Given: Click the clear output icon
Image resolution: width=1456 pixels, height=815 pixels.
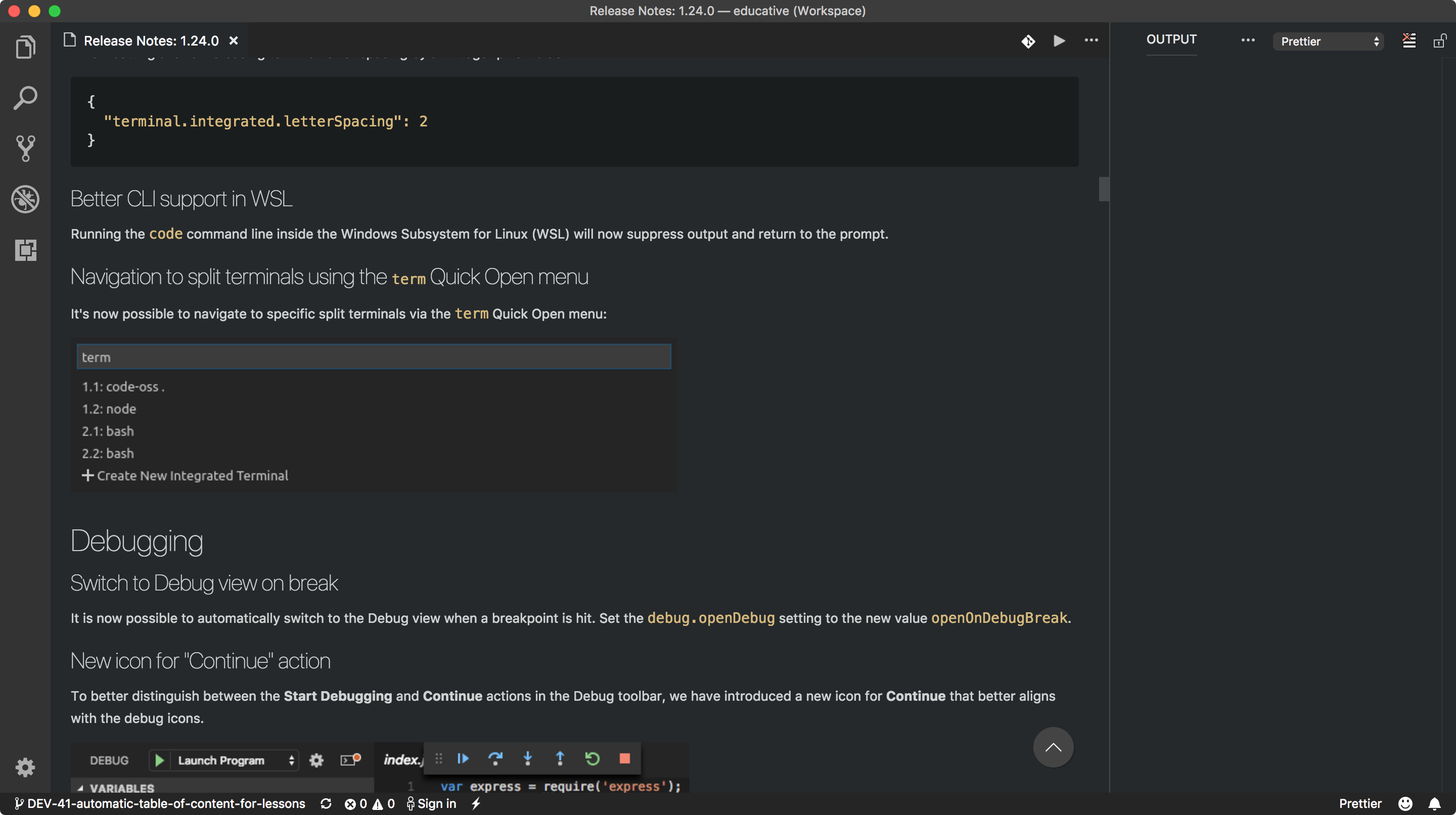Looking at the screenshot, I should click(1409, 40).
